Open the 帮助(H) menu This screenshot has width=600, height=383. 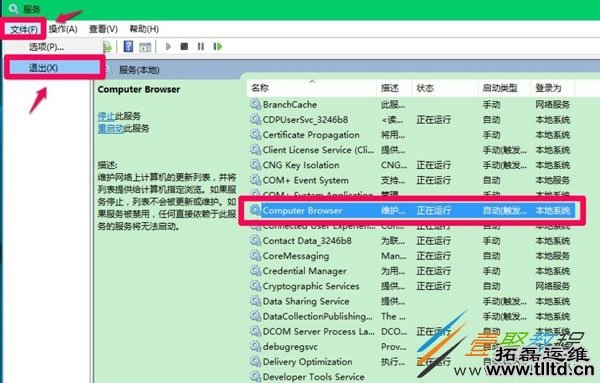[x=144, y=29]
